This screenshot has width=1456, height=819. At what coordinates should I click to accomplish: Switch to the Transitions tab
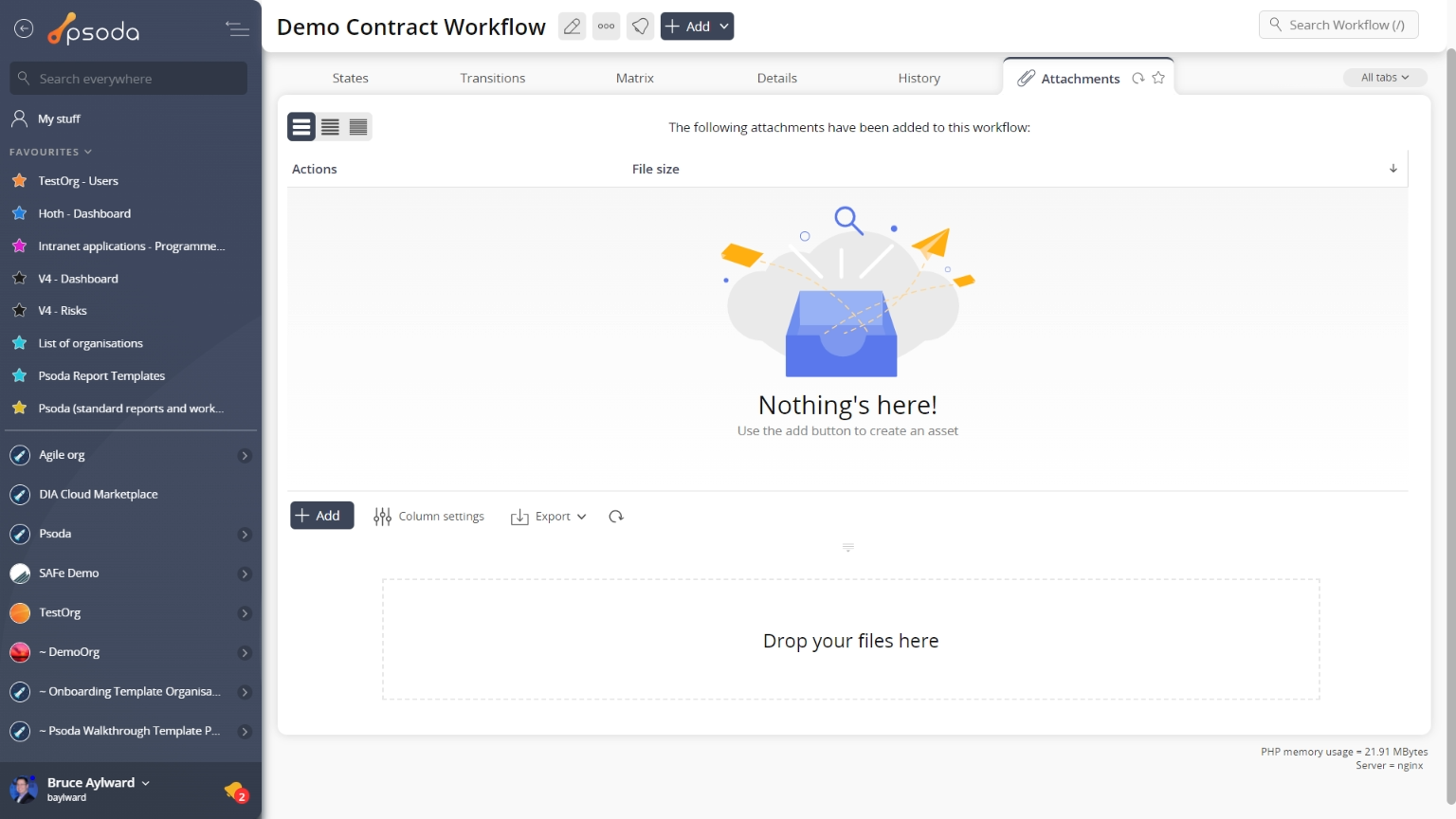coord(492,78)
